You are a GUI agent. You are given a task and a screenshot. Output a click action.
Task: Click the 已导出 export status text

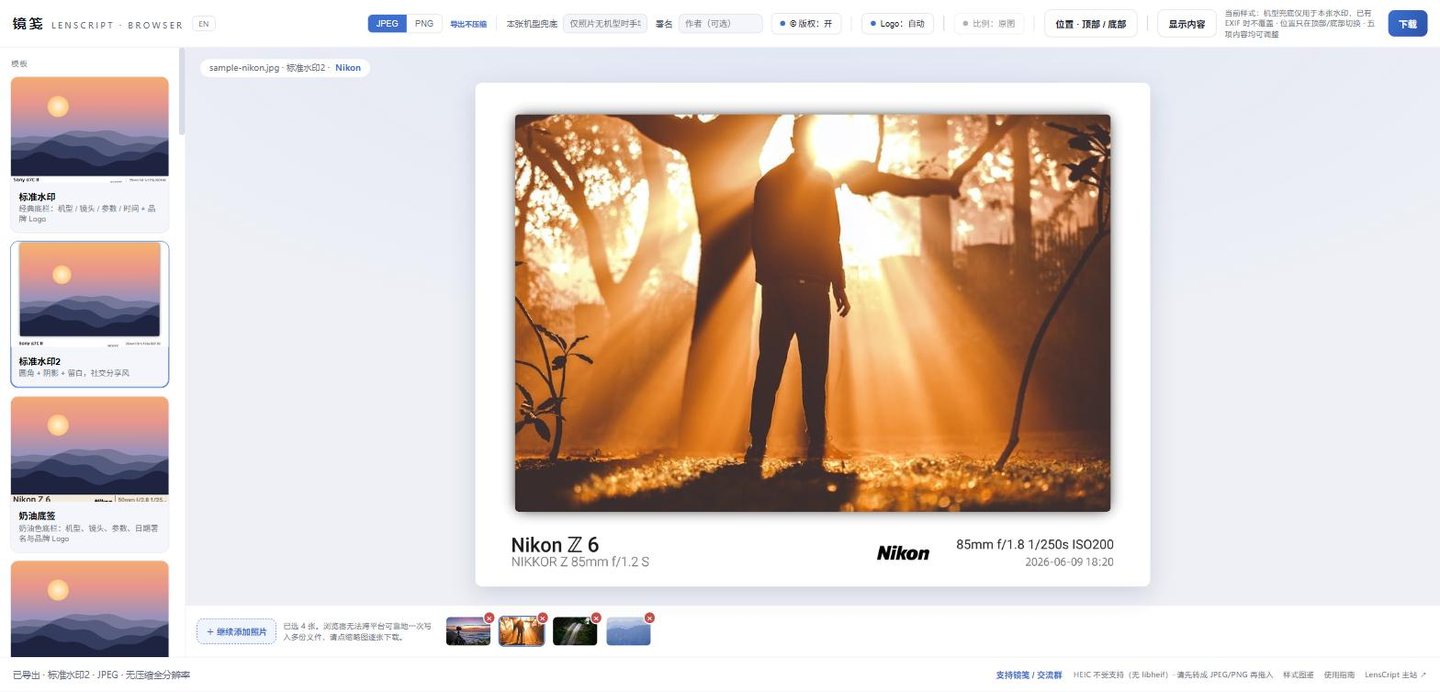(101, 675)
